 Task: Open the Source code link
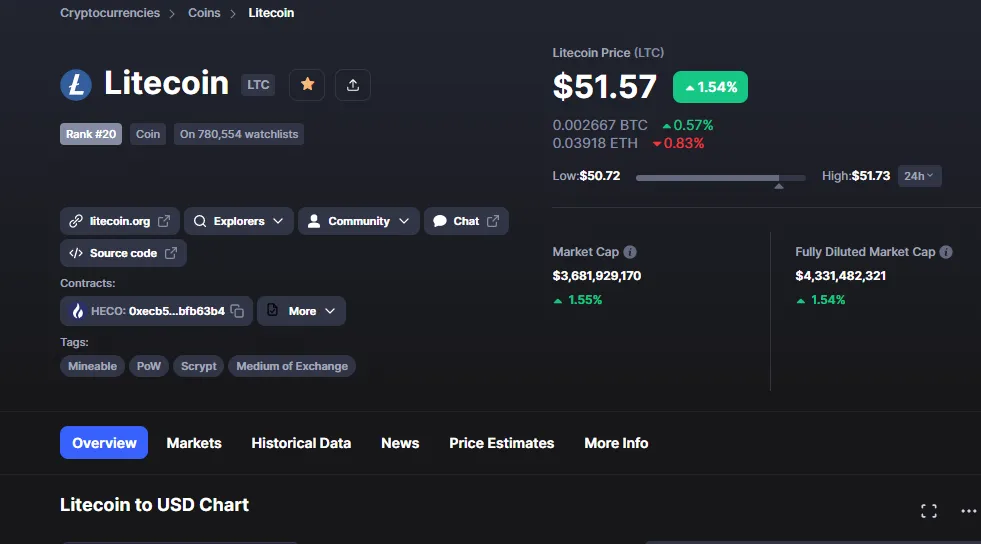pyautogui.click(x=123, y=253)
